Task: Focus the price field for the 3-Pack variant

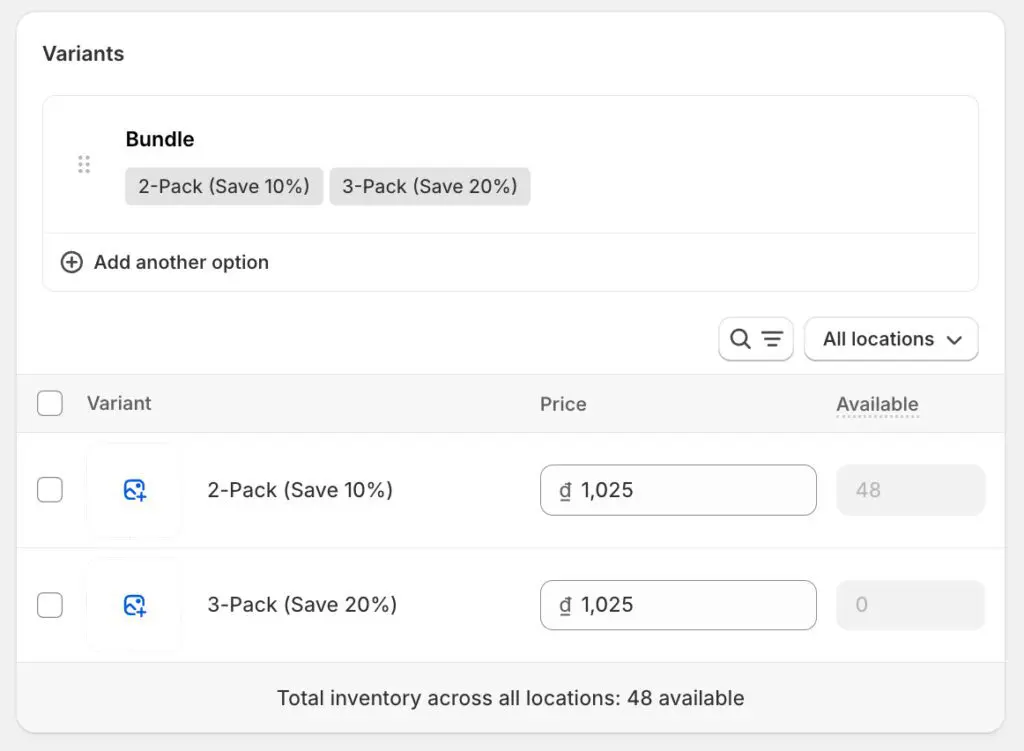Action: click(690, 605)
